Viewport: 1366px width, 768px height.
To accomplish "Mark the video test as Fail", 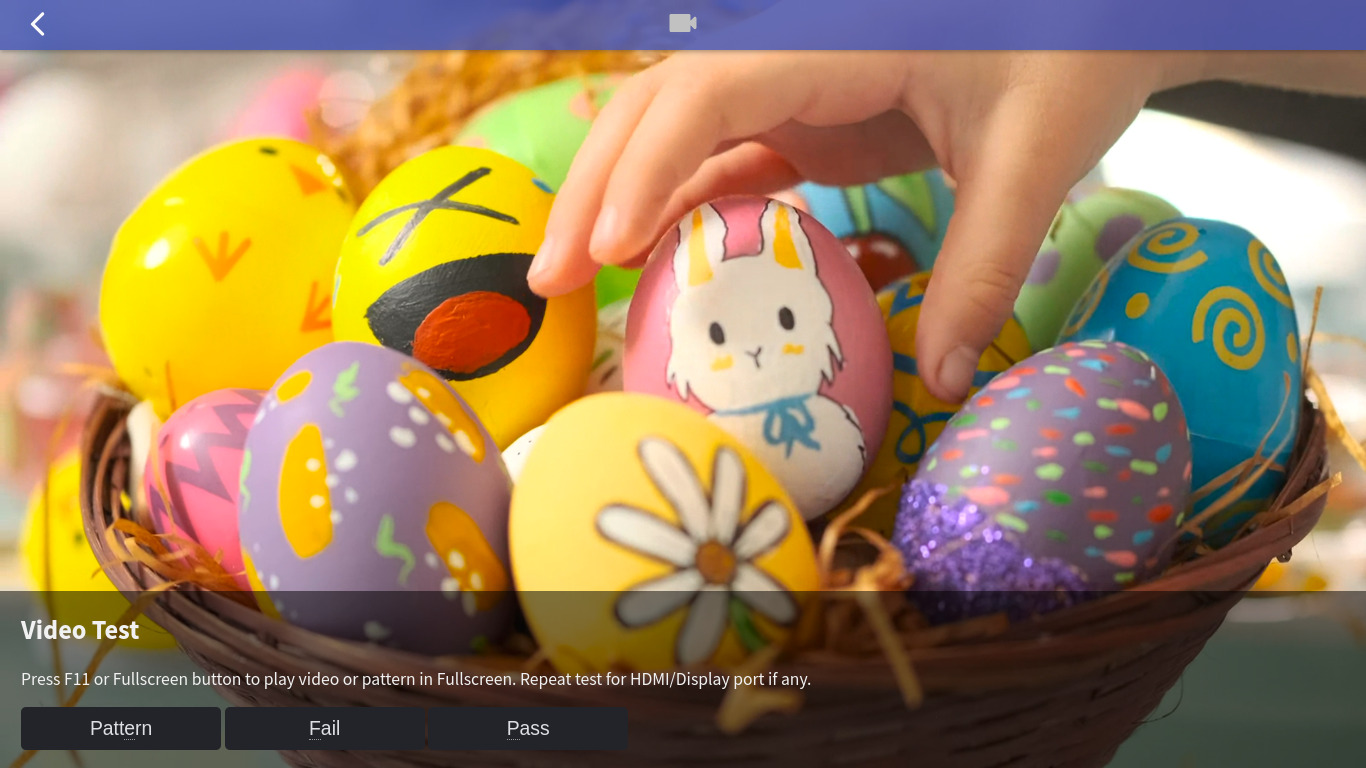I will [325, 728].
